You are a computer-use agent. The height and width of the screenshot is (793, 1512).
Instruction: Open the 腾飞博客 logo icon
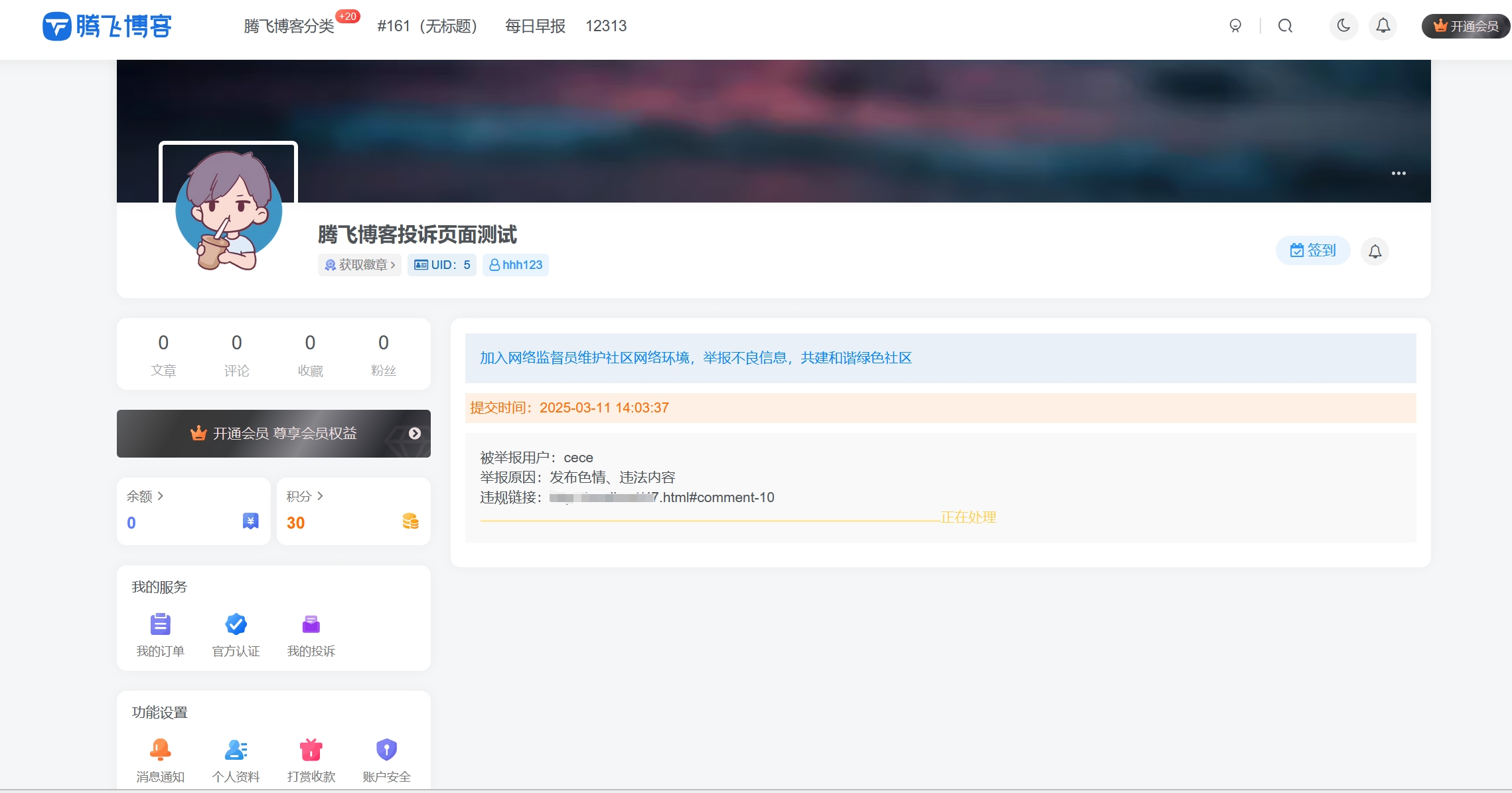pyautogui.click(x=57, y=26)
